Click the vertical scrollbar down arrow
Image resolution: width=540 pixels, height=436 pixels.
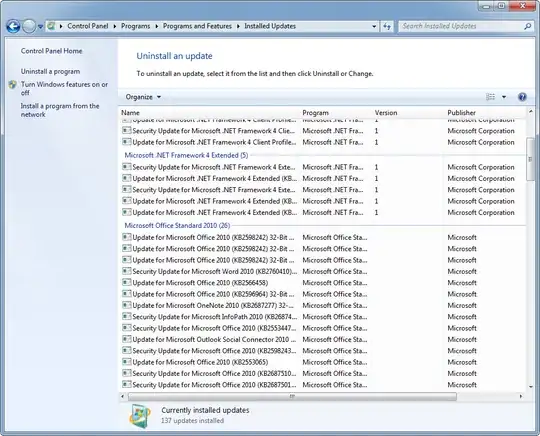(x=530, y=387)
